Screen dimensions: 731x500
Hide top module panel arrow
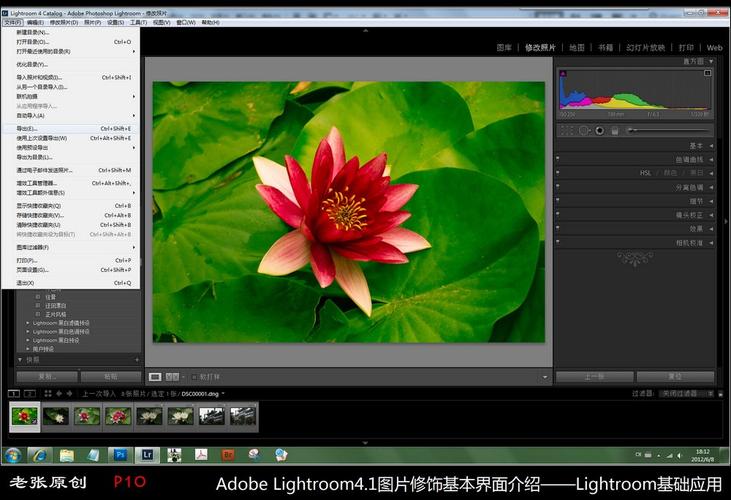tap(365, 30)
